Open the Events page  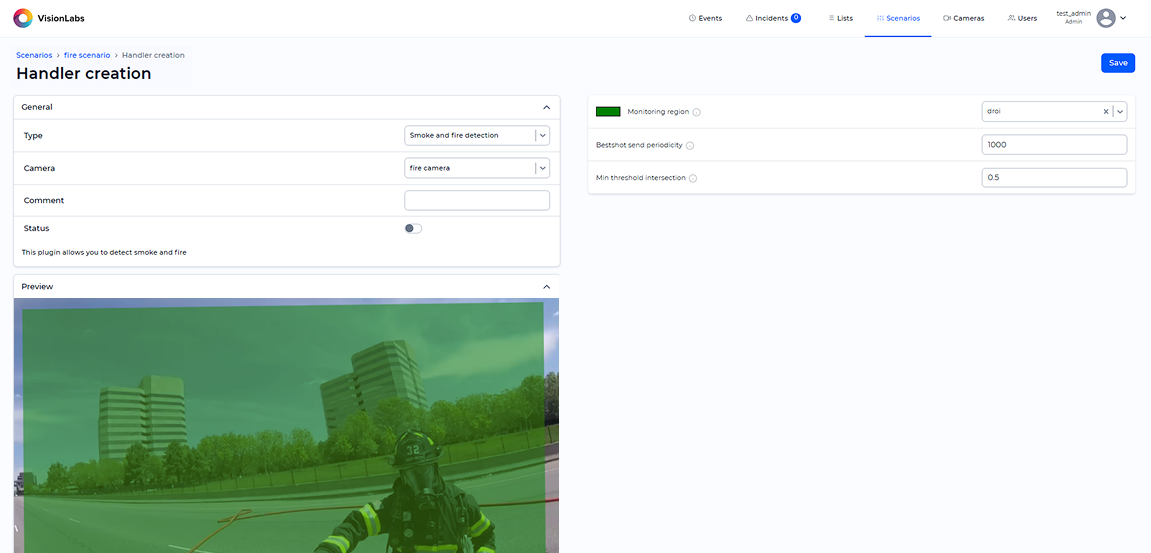click(x=705, y=18)
